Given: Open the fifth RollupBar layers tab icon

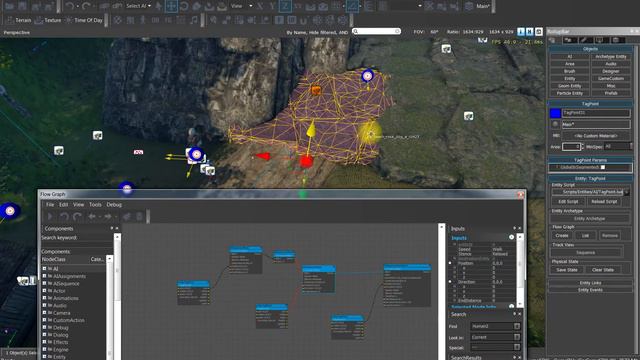Looking at the screenshot, I should pyautogui.click(x=616, y=40).
